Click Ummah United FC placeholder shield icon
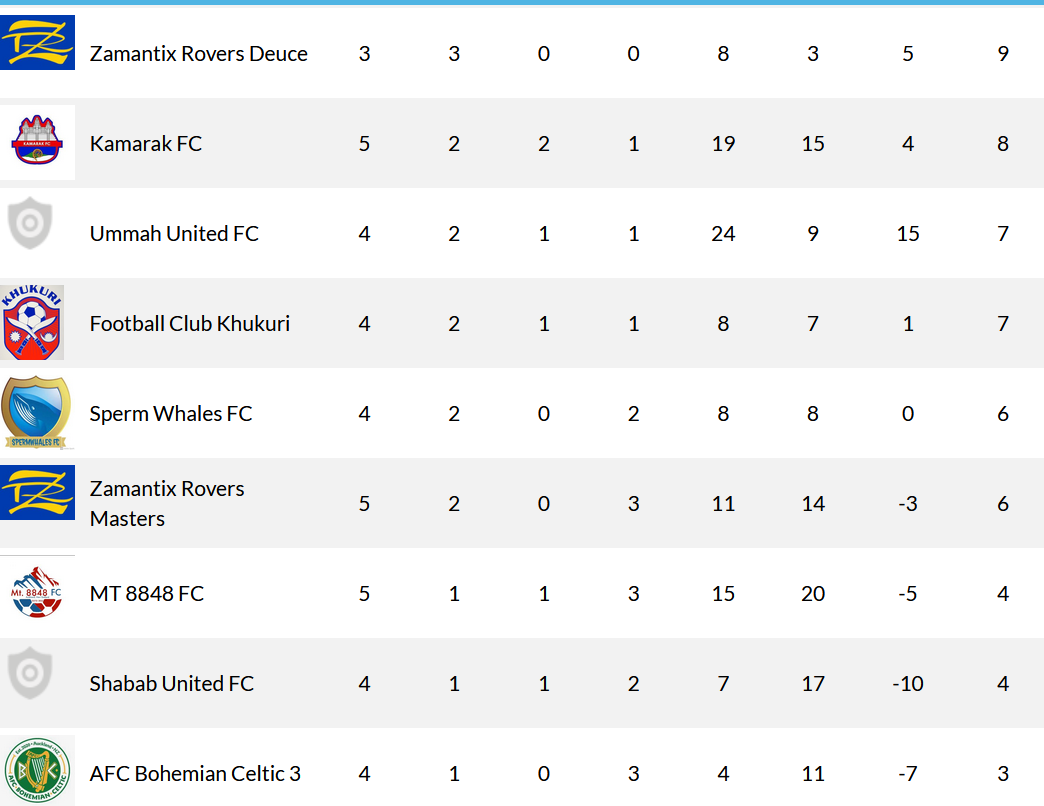 tap(30, 223)
